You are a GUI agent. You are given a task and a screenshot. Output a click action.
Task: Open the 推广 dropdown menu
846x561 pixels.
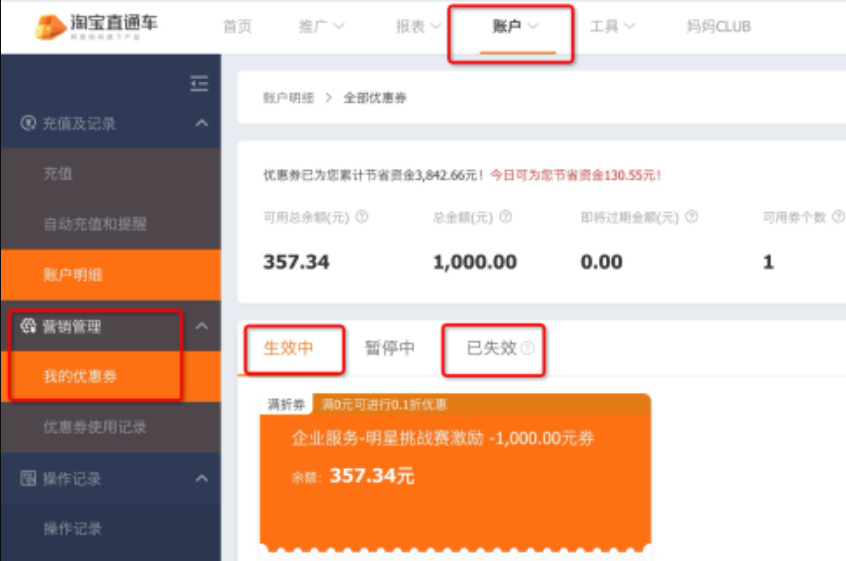pos(321,26)
